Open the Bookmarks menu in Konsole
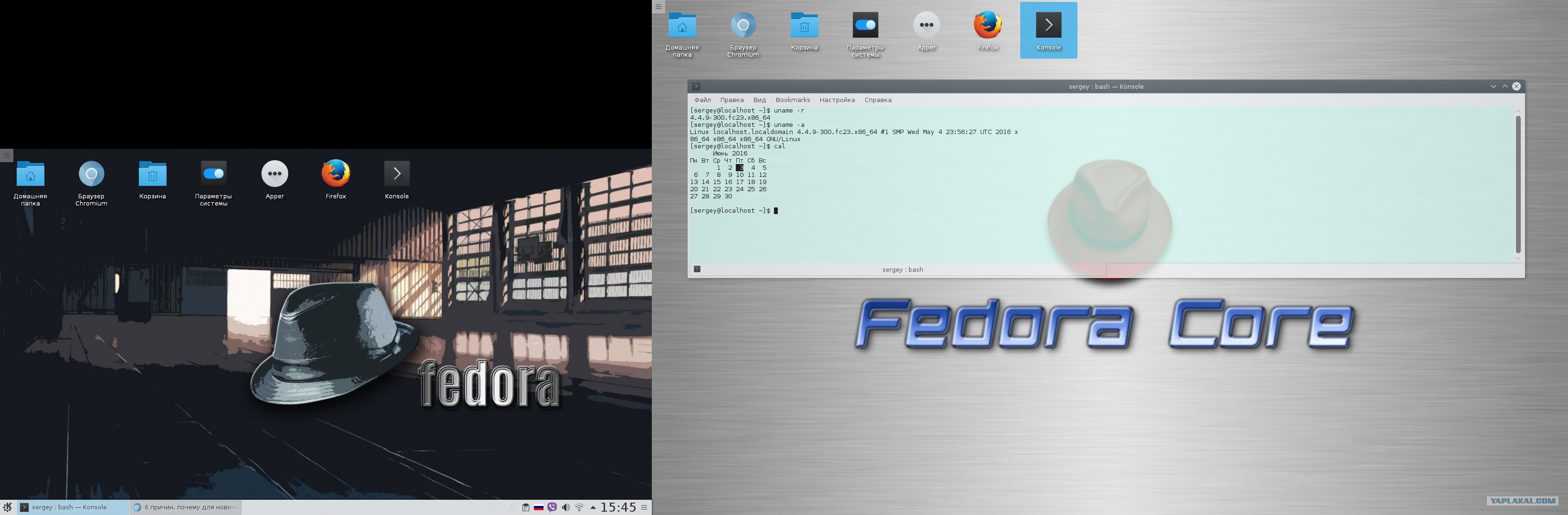 793,100
